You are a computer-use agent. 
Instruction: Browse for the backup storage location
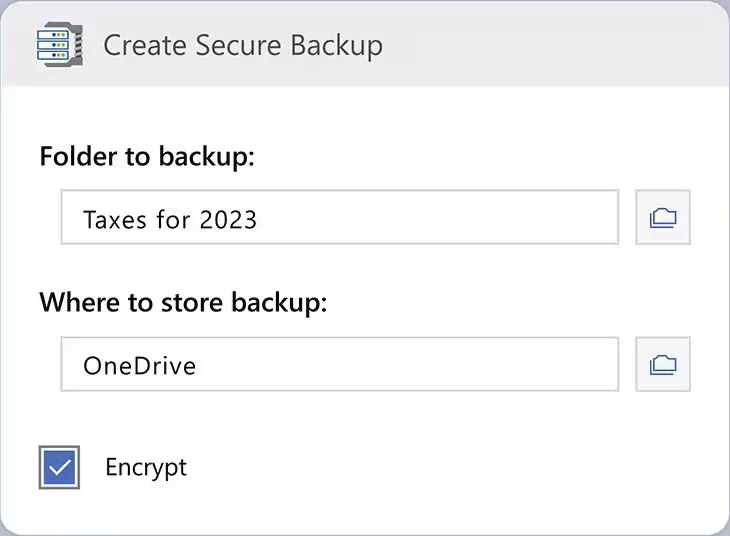[x=663, y=364]
